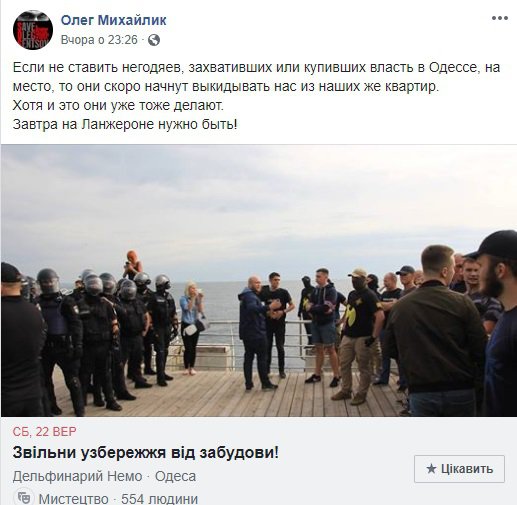The height and width of the screenshot is (505, 517).
Task: Click the line Хотя и это они уже тоже делают
Action: (x=118, y=105)
